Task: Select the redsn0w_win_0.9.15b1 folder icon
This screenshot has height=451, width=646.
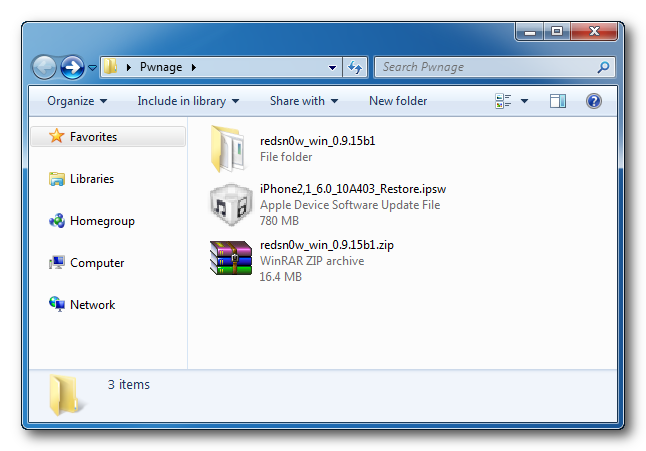Action: pyautogui.click(x=229, y=149)
